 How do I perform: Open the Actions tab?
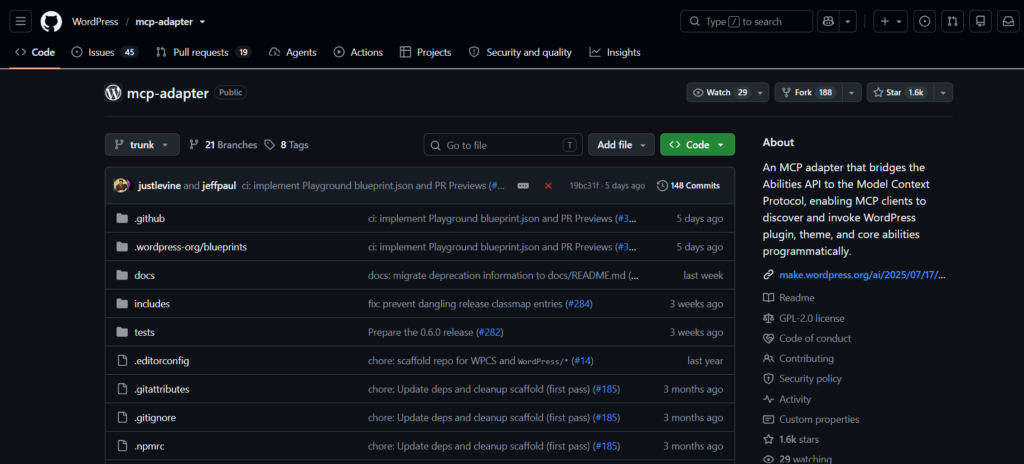point(359,52)
